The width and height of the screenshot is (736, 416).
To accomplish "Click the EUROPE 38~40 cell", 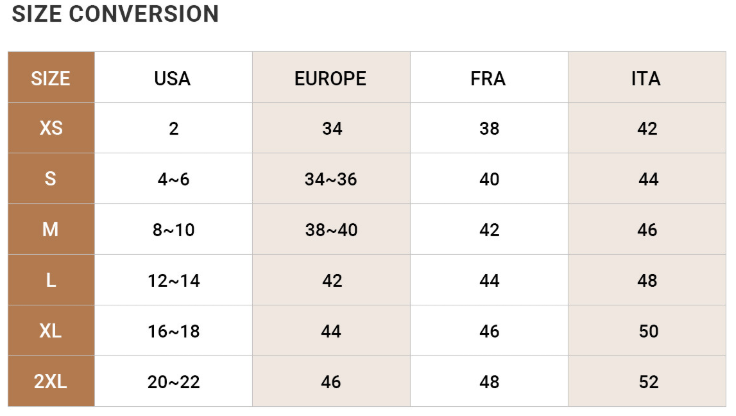I will click(331, 229).
